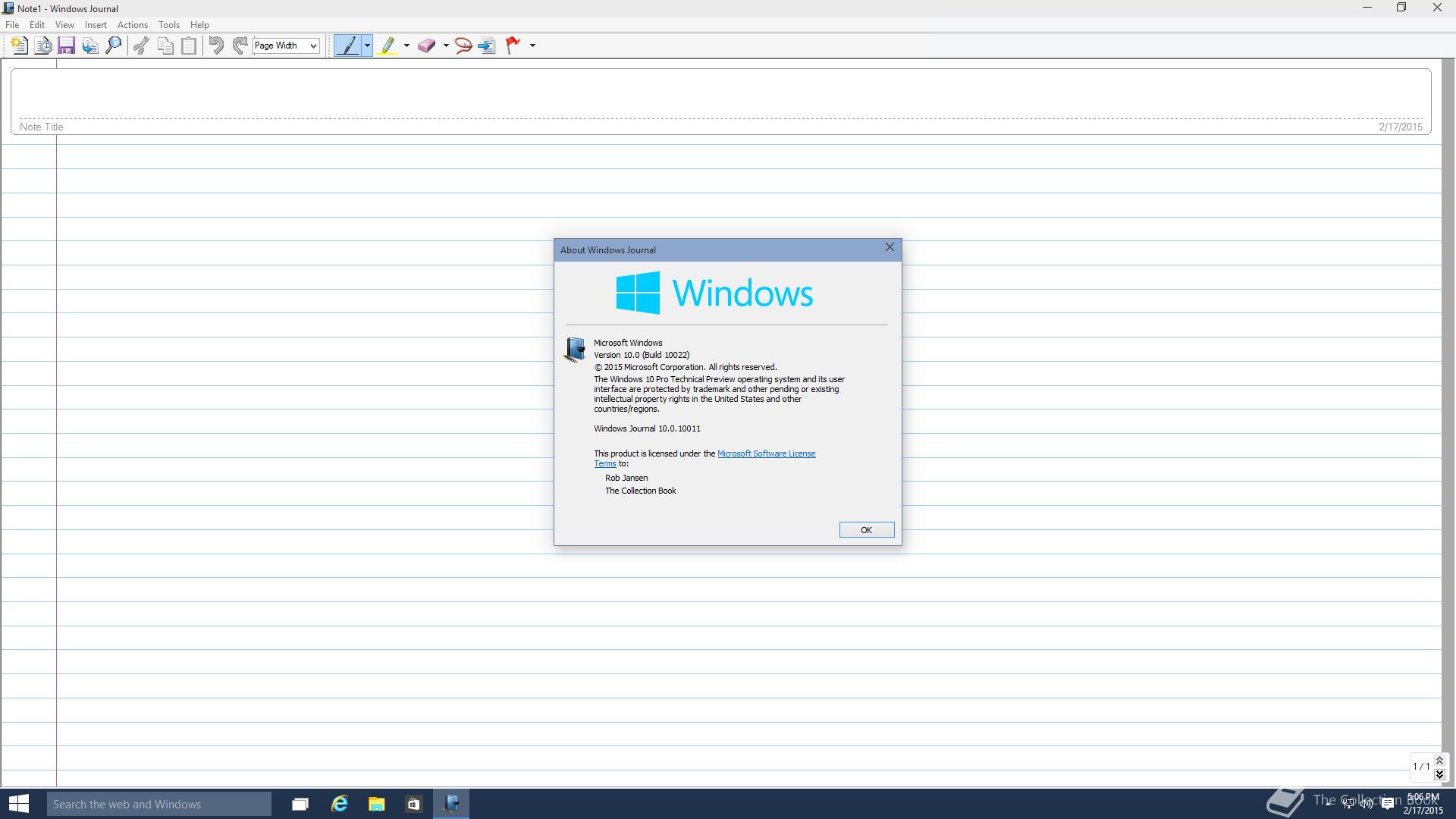Click the volume tray icon
Screen dimensions: 1456x819
[1367, 804]
